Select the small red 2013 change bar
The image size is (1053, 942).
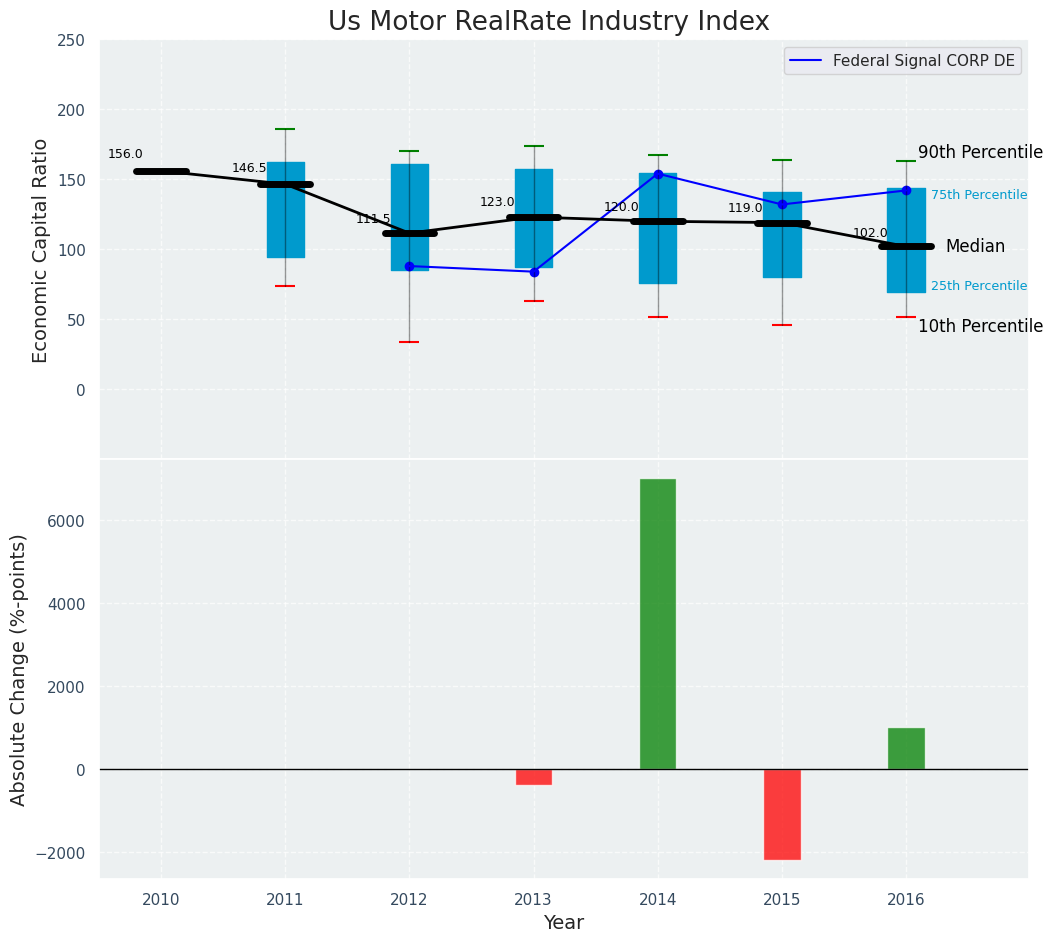point(534,777)
